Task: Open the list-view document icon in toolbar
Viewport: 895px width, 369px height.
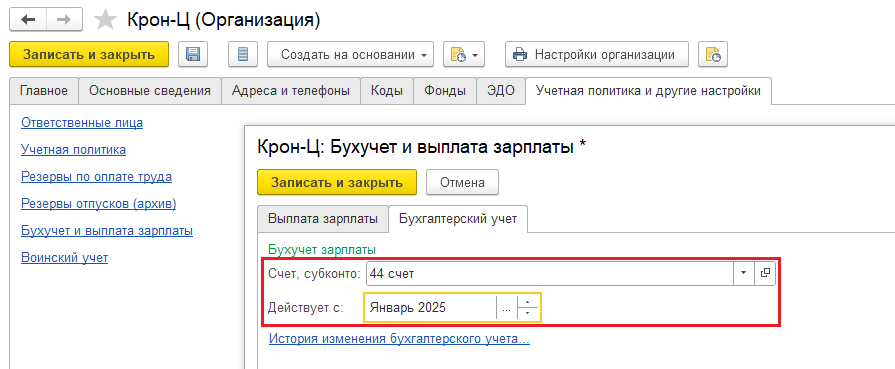Action: click(x=243, y=55)
